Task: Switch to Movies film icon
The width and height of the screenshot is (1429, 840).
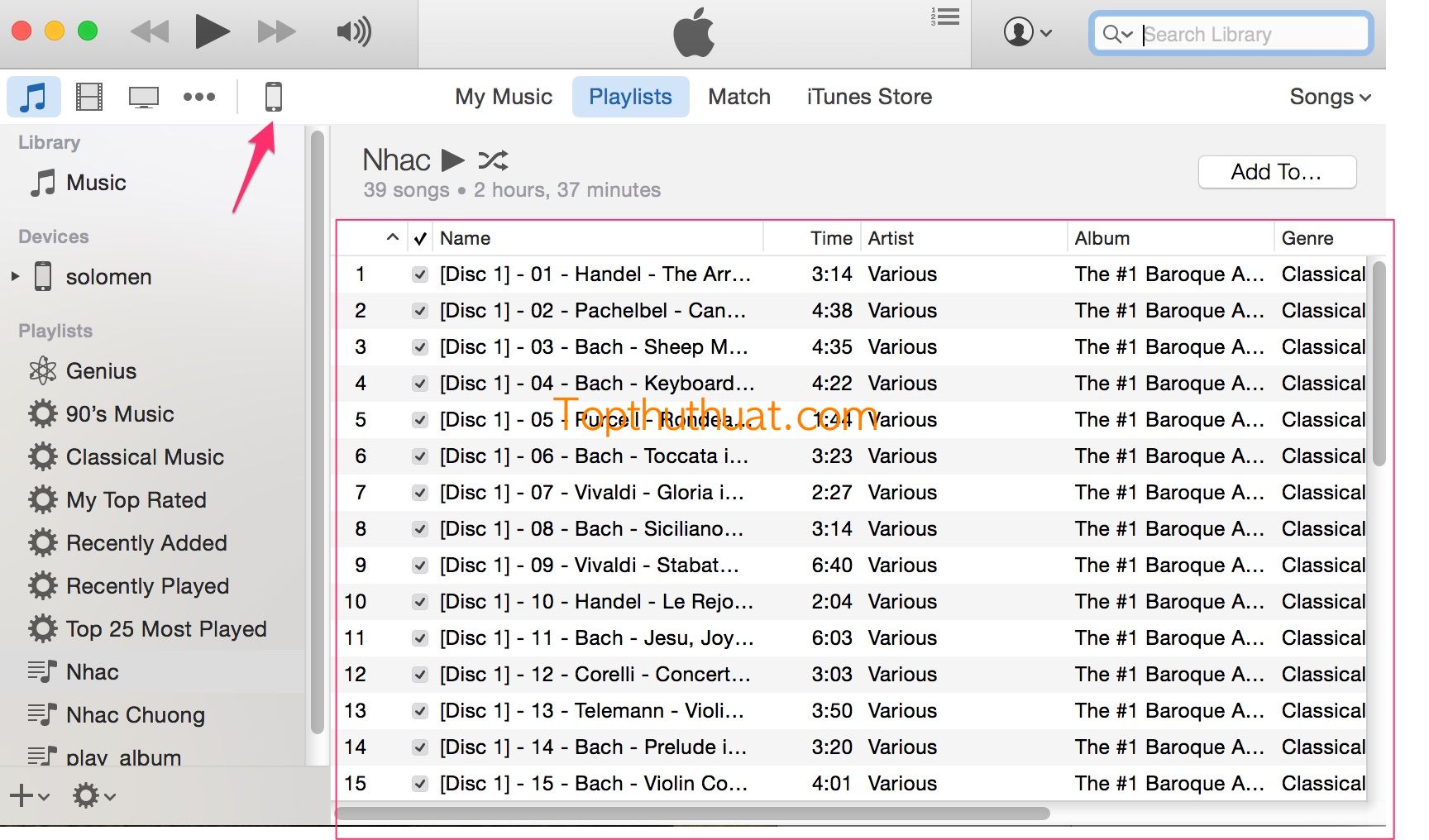Action: [x=89, y=97]
